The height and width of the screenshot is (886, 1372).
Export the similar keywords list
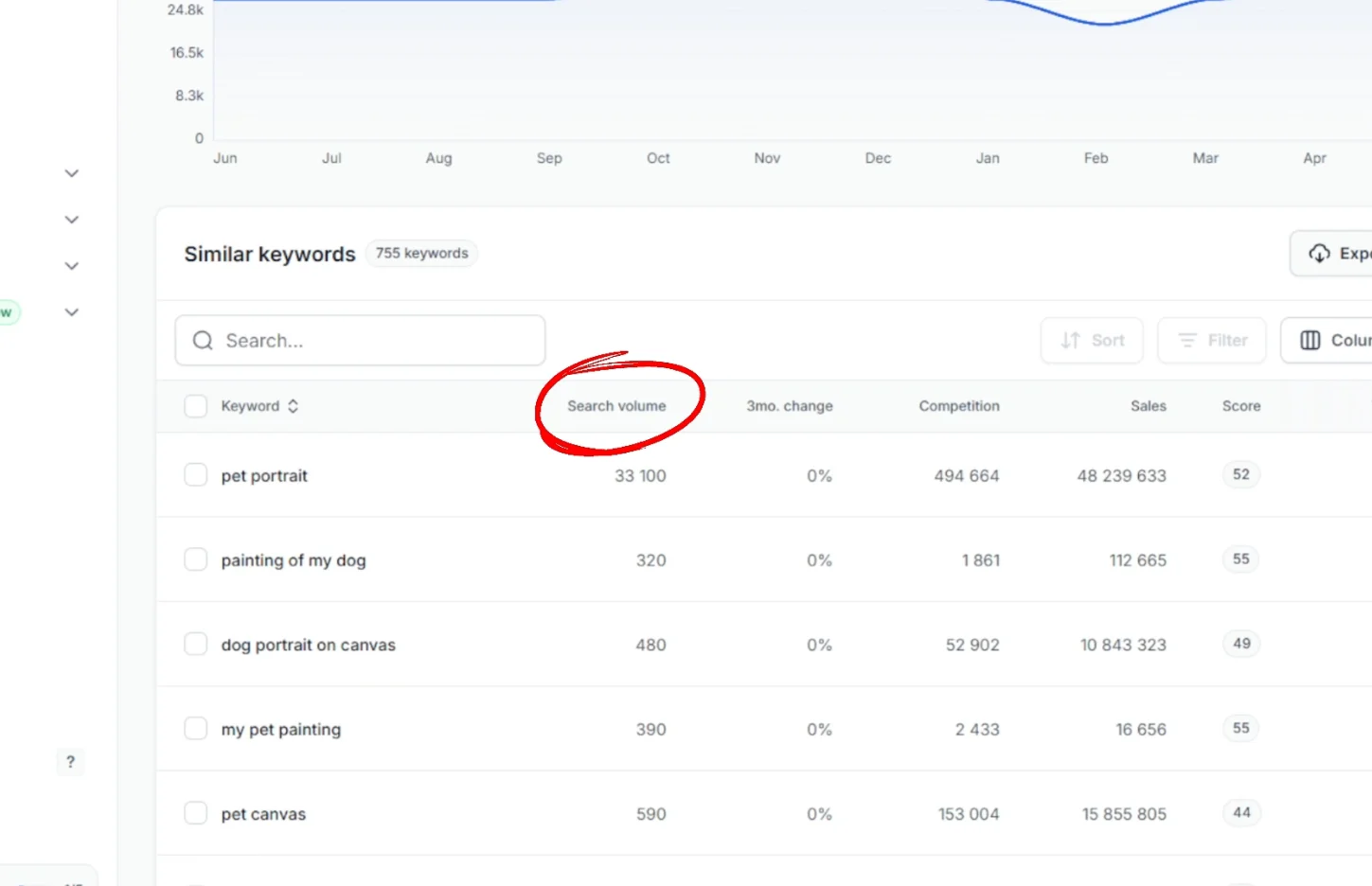pos(1331,254)
